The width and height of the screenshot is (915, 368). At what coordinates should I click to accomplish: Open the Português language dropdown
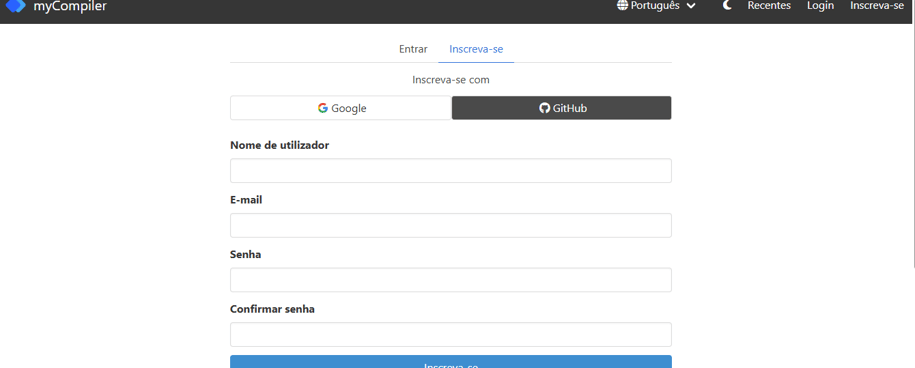pos(656,6)
